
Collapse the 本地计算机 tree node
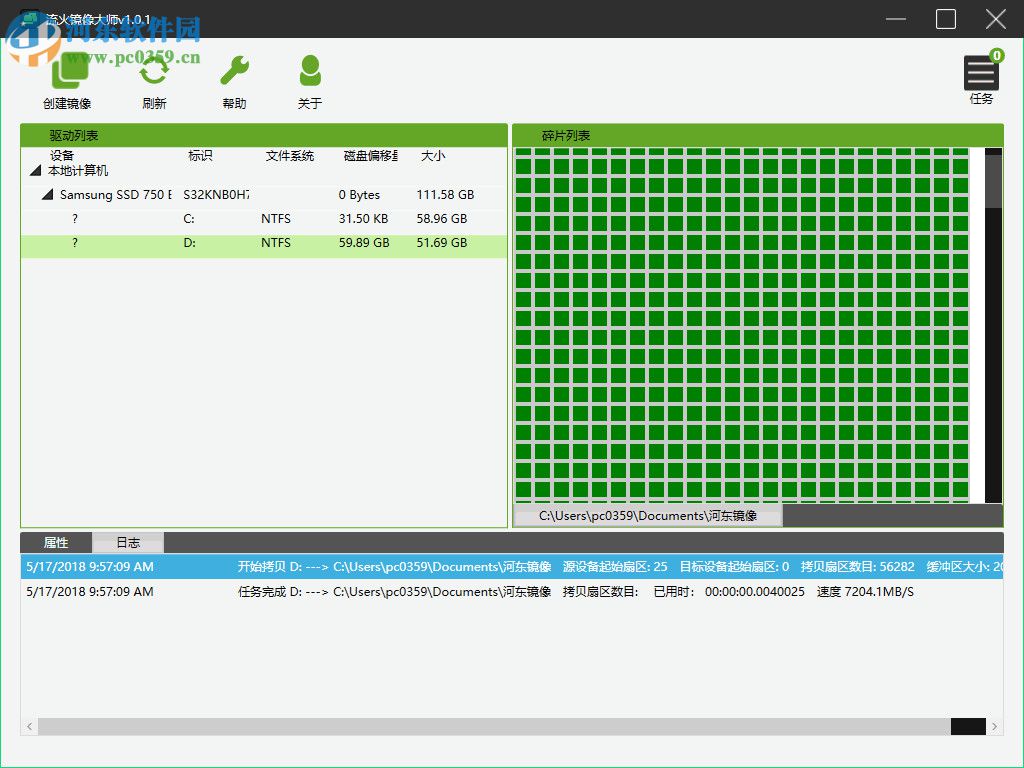coord(36,172)
